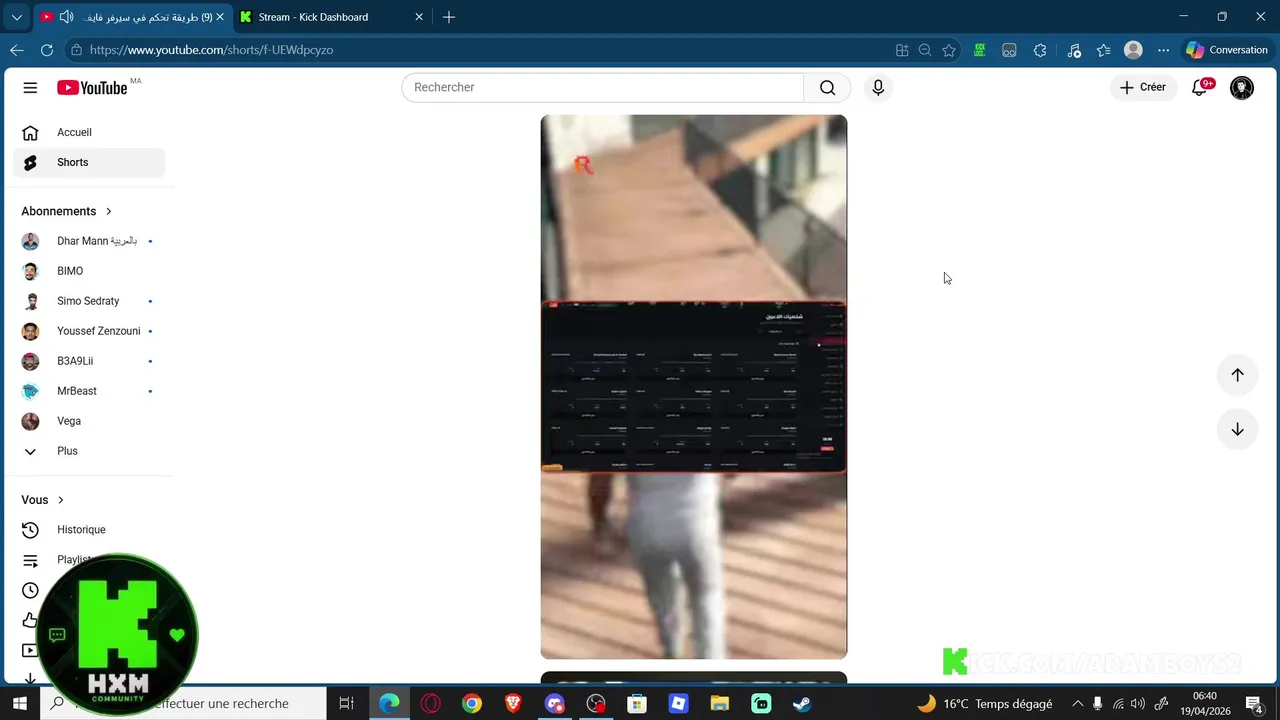Viewport: 1280px width, 720px height.
Task: Open Microsoft Store from the taskbar
Action: (637, 703)
